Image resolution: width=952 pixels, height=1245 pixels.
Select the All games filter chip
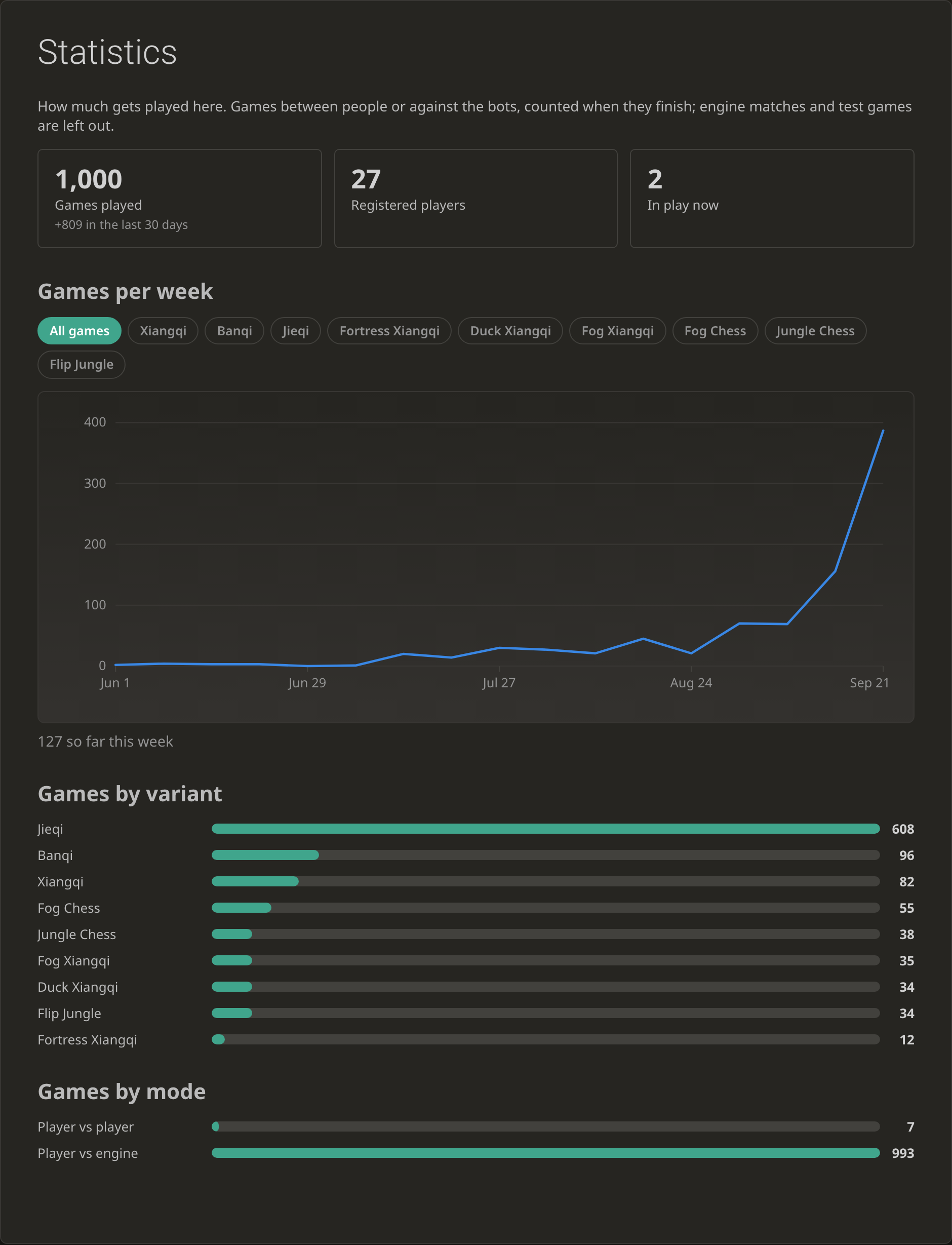click(80, 331)
